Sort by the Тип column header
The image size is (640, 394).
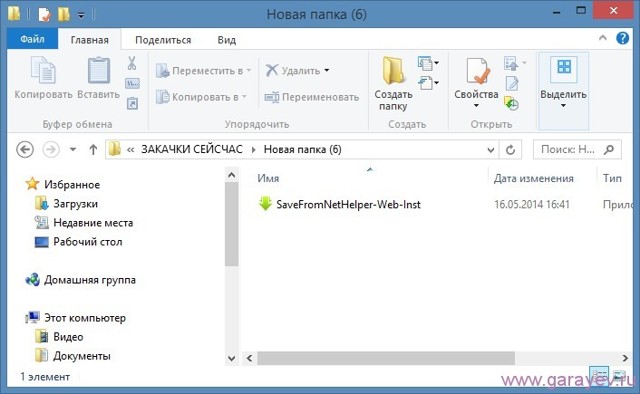[612, 178]
